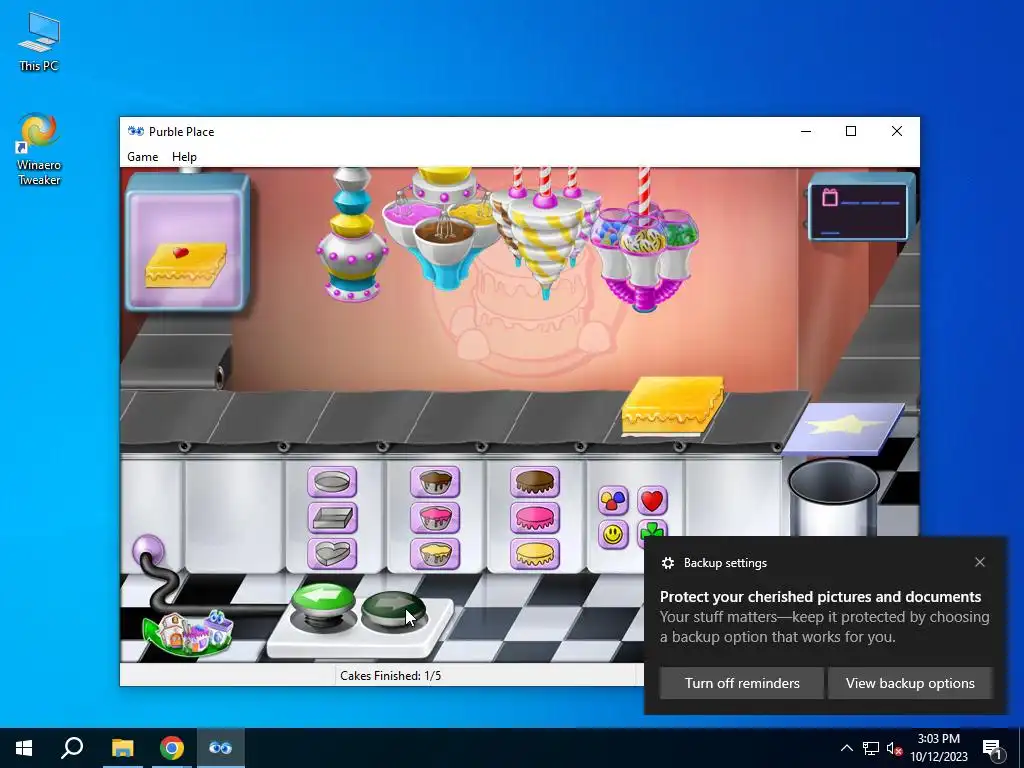Screen dimensions: 1024x768
Task: Launch Google Chrome from taskbar
Action: 172,748
